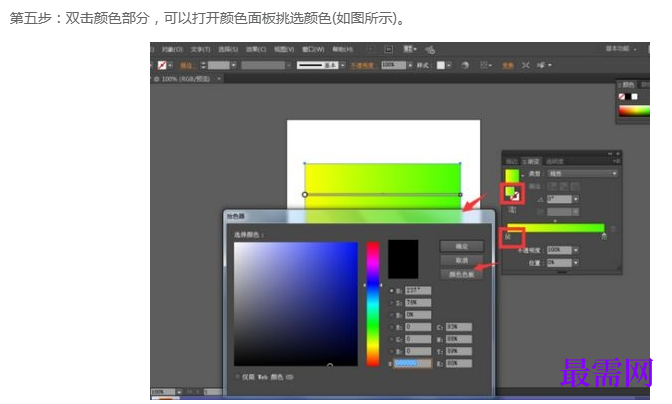Select the left gradient color stop
This screenshot has width=672, height=404.
pos(508,237)
